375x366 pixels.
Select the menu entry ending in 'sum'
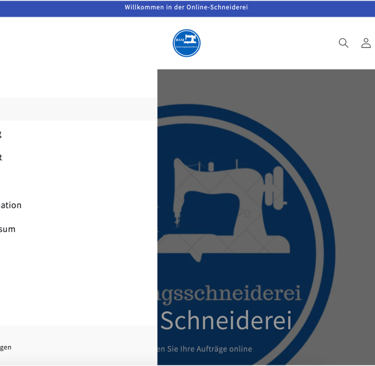coord(8,229)
